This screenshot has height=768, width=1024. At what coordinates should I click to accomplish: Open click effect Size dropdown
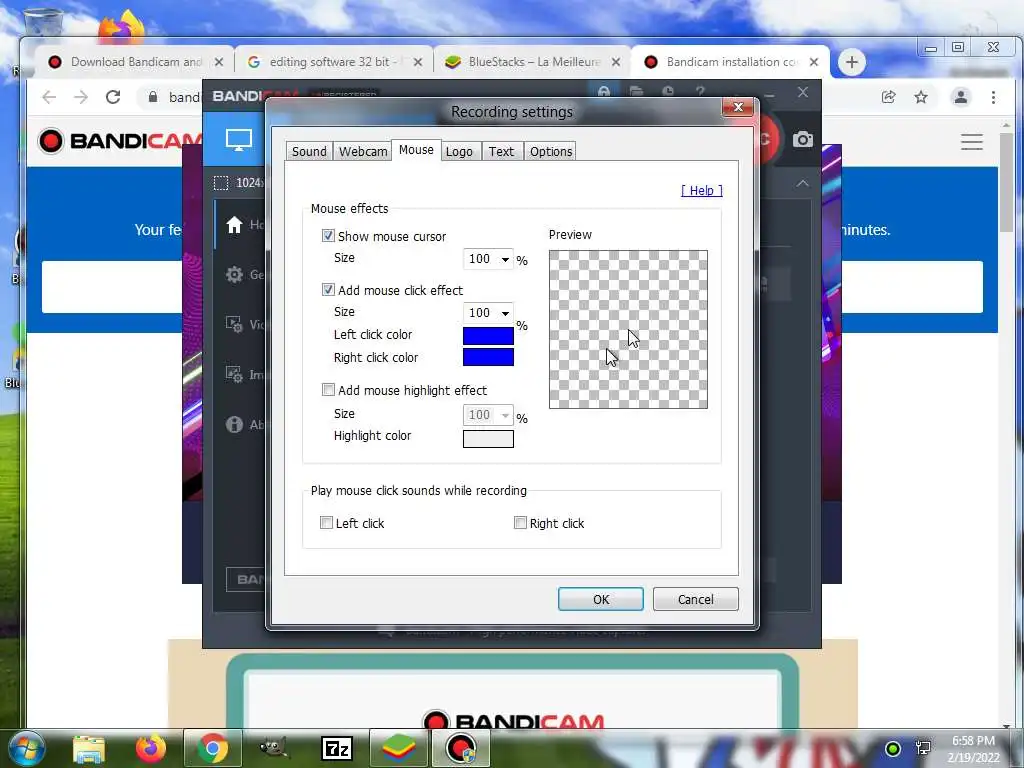pos(488,313)
